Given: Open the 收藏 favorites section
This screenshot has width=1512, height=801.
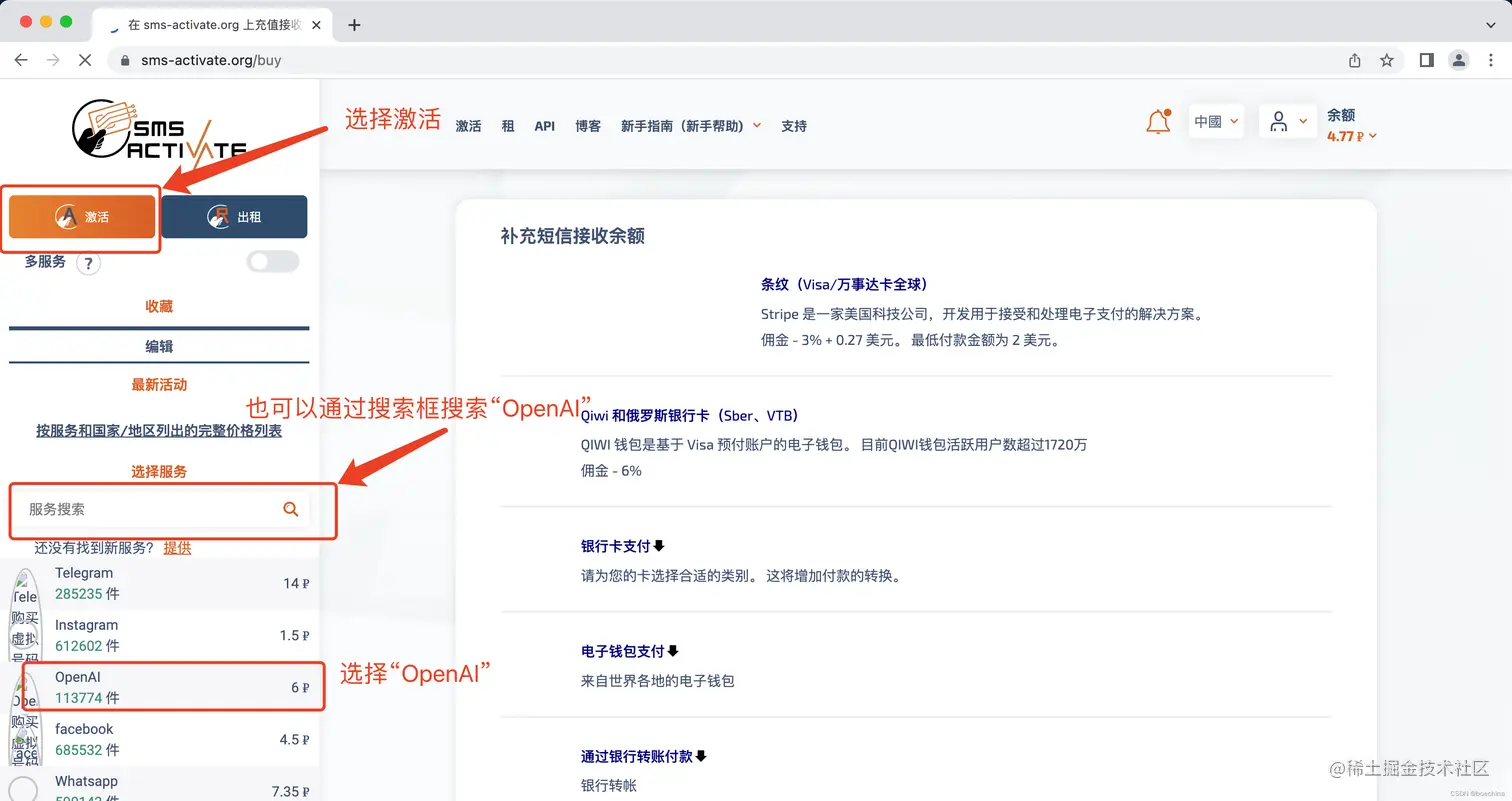Looking at the screenshot, I should pos(159,306).
